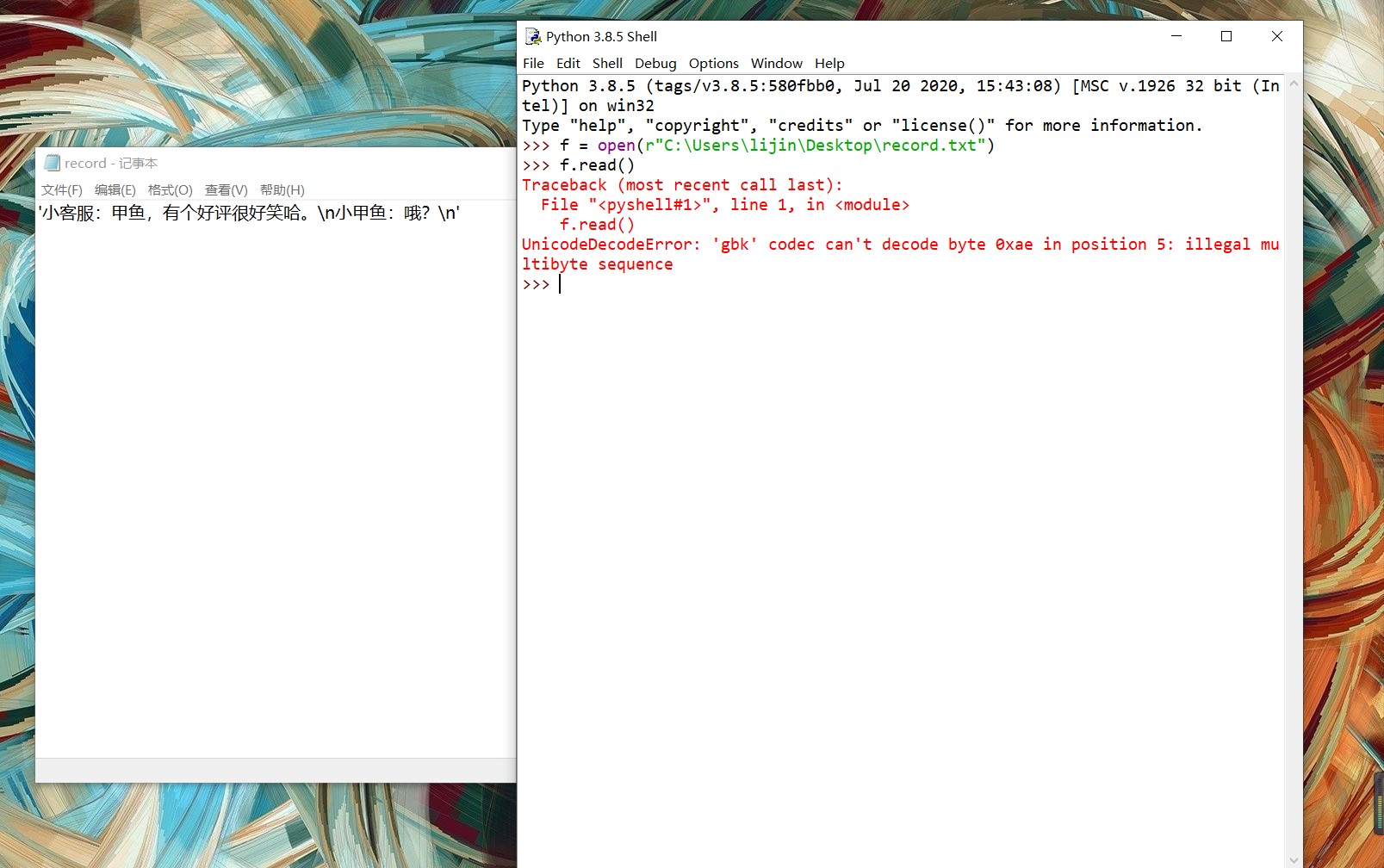The image size is (1384, 868).
Task: Click the Chinese text line in Notepad
Action: tap(250, 213)
